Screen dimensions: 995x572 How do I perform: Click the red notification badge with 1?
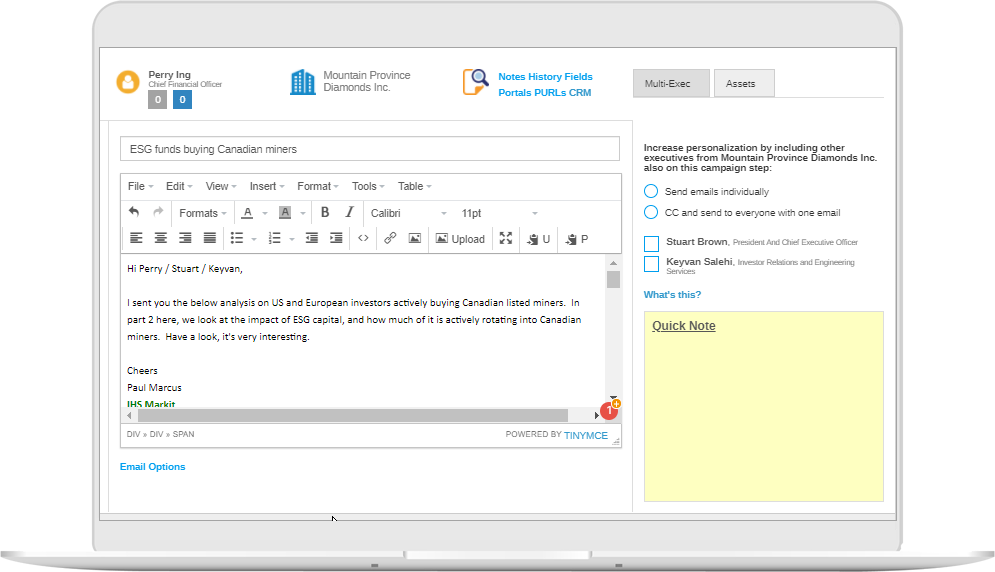[609, 411]
